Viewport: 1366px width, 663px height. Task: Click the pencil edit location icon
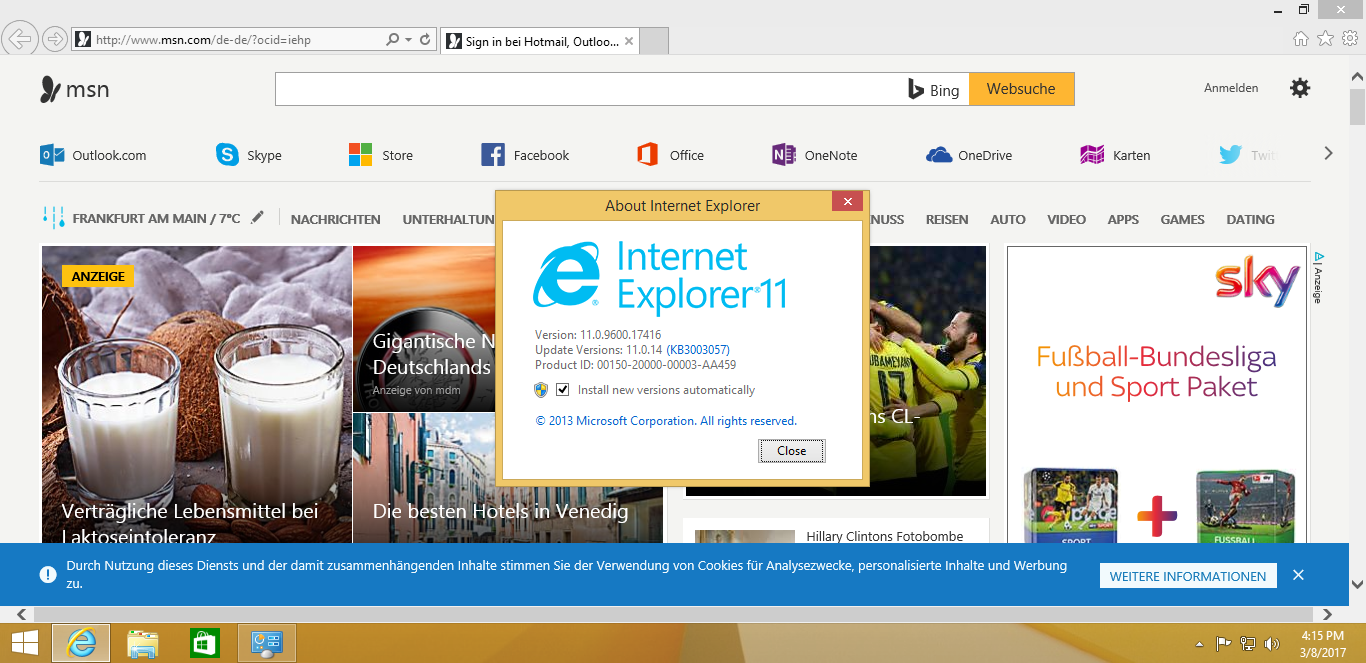[258, 217]
